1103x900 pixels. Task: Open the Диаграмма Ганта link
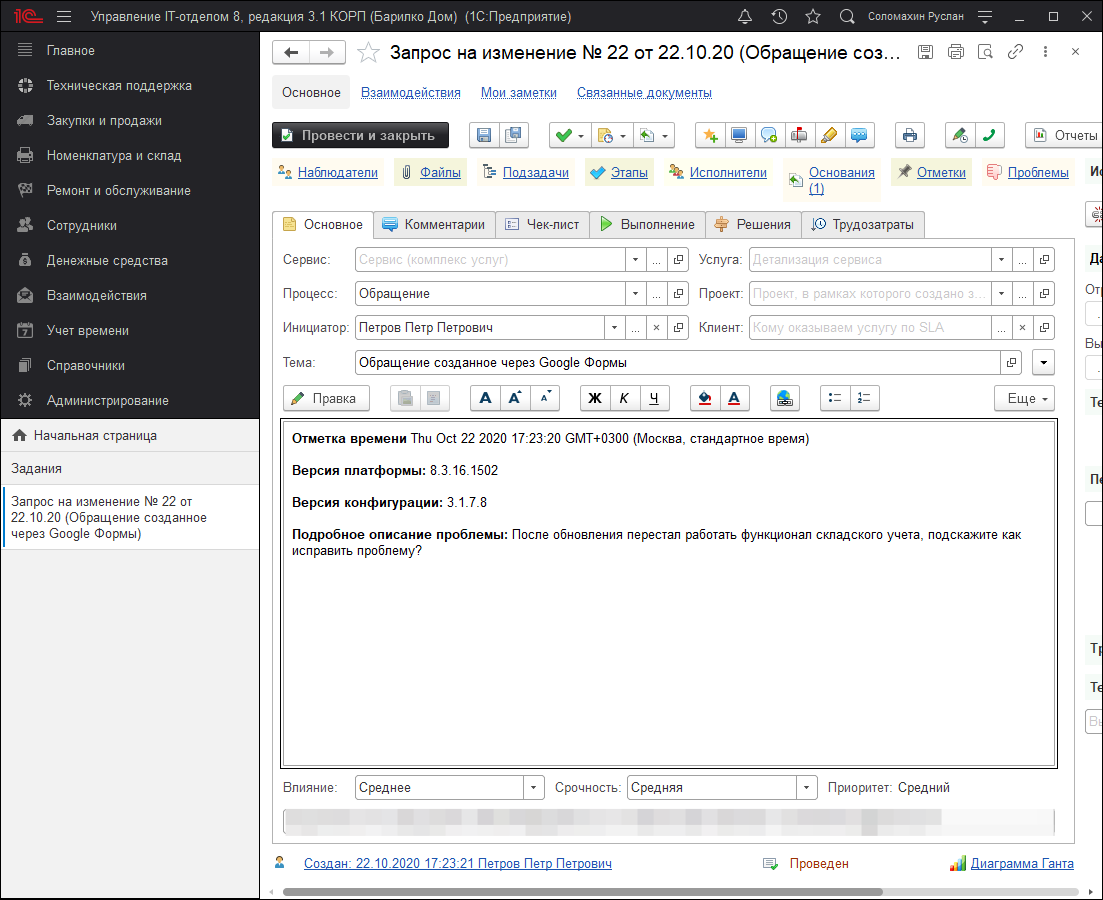(x=1021, y=863)
